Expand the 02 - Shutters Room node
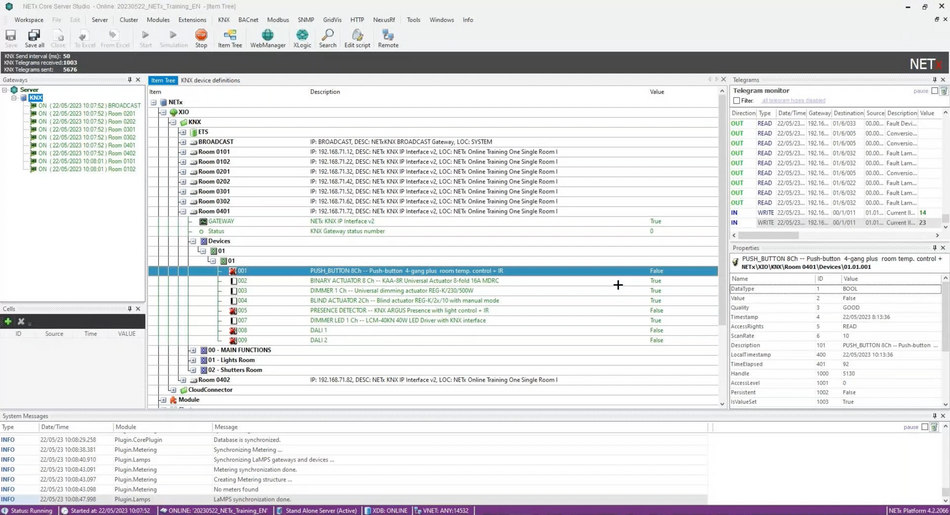 pyautogui.click(x=193, y=370)
